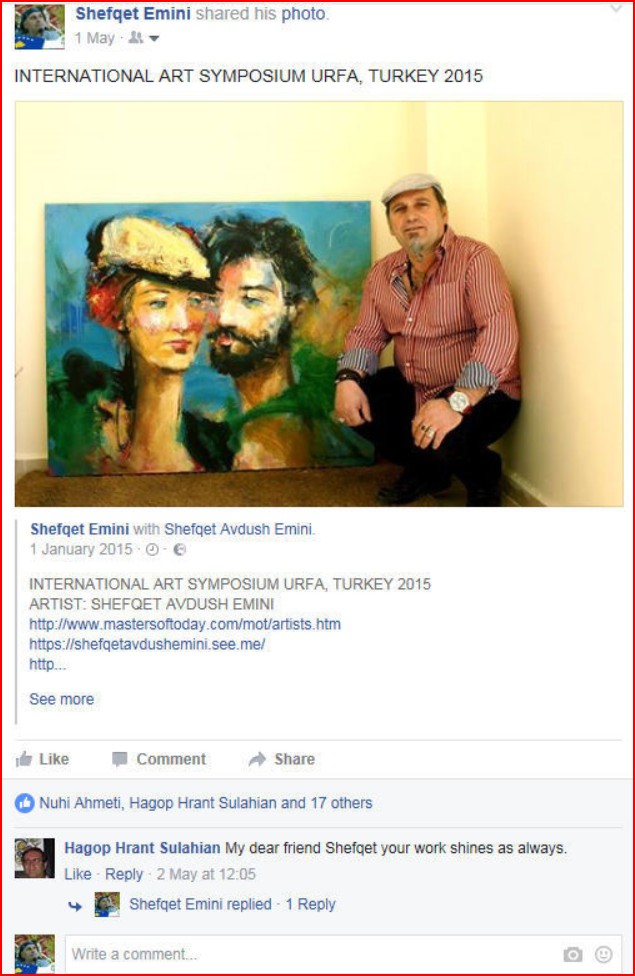Screen dimensions: 635x976
Task: Expand the thread via '1 Reply'
Action: coord(310,904)
